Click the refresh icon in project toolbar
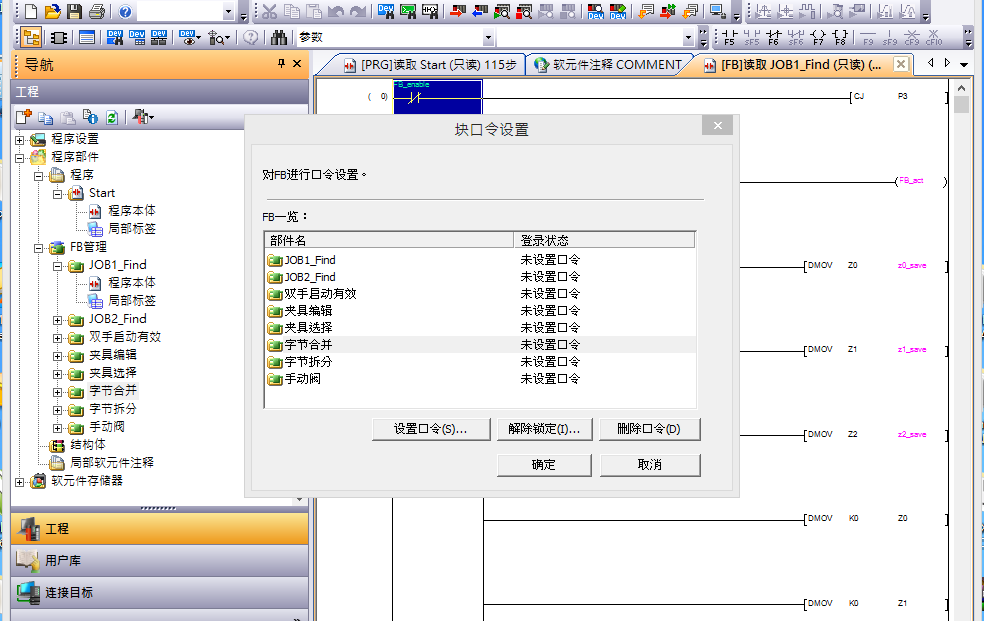This screenshot has width=984, height=621. pos(112,117)
